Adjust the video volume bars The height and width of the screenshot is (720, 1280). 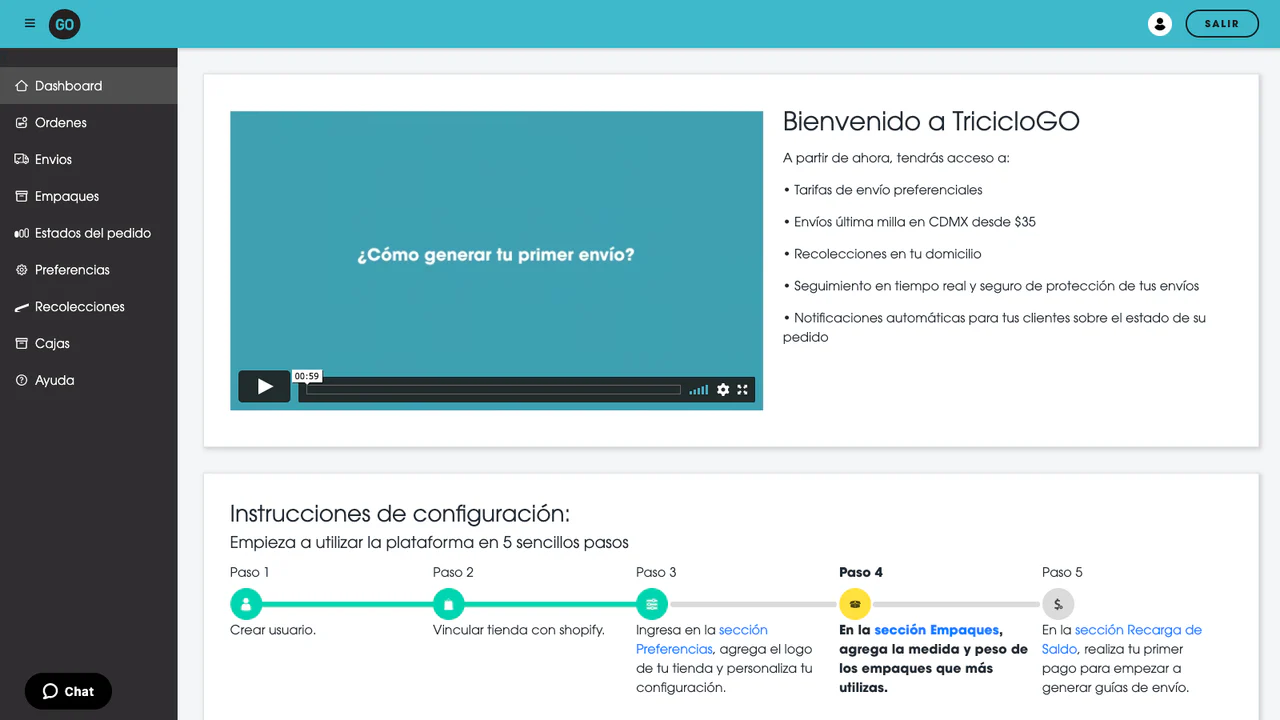[699, 390]
